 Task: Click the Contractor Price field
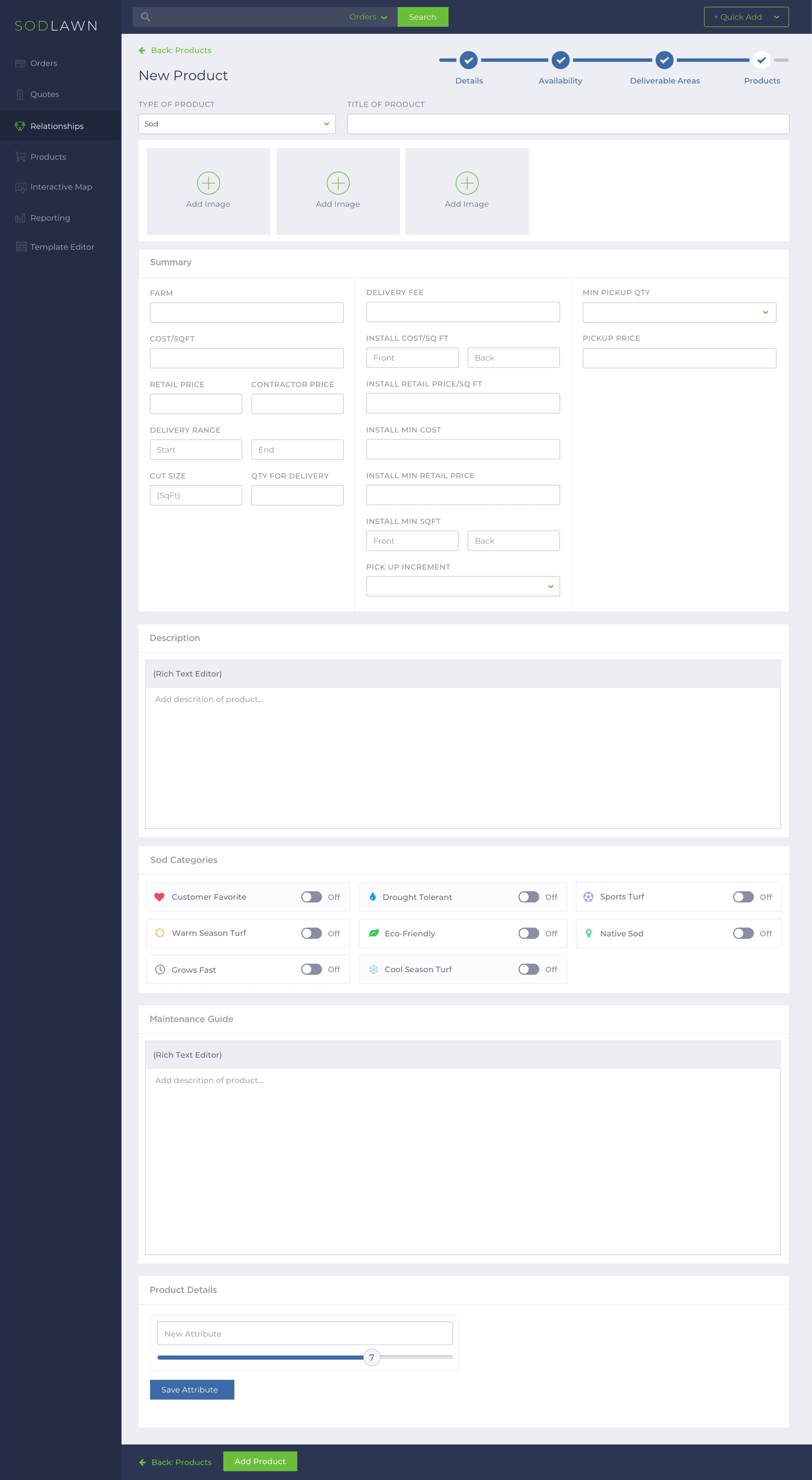pyautogui.click(x=298, y=404)
